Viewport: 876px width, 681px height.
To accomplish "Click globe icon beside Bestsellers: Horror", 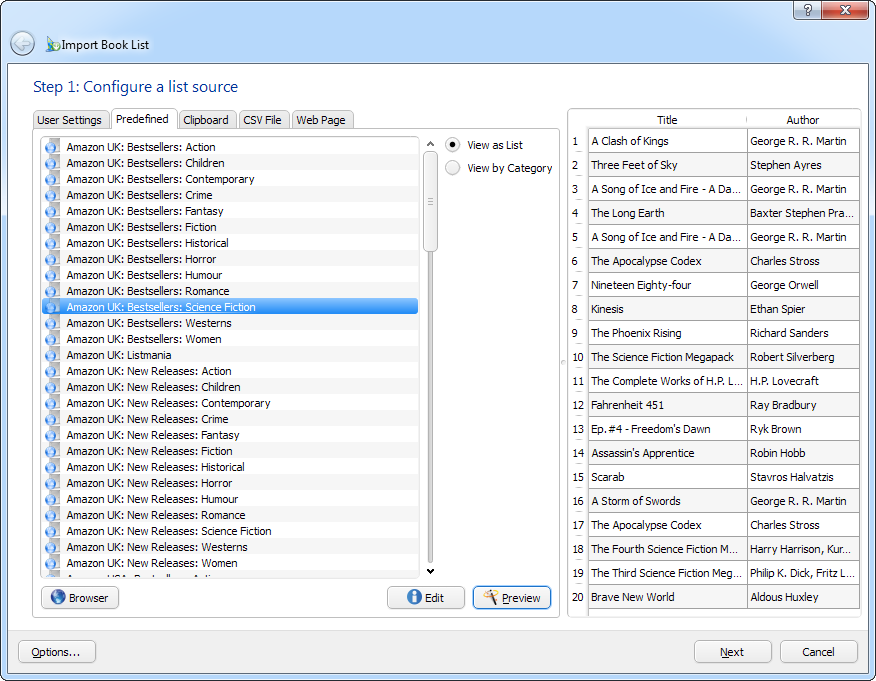I will click(52, 259).
